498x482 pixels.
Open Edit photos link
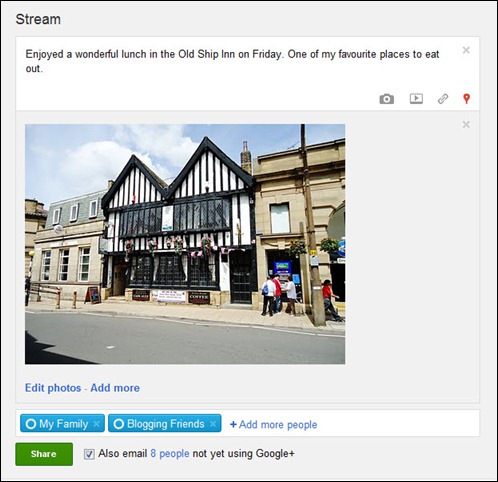53,388
